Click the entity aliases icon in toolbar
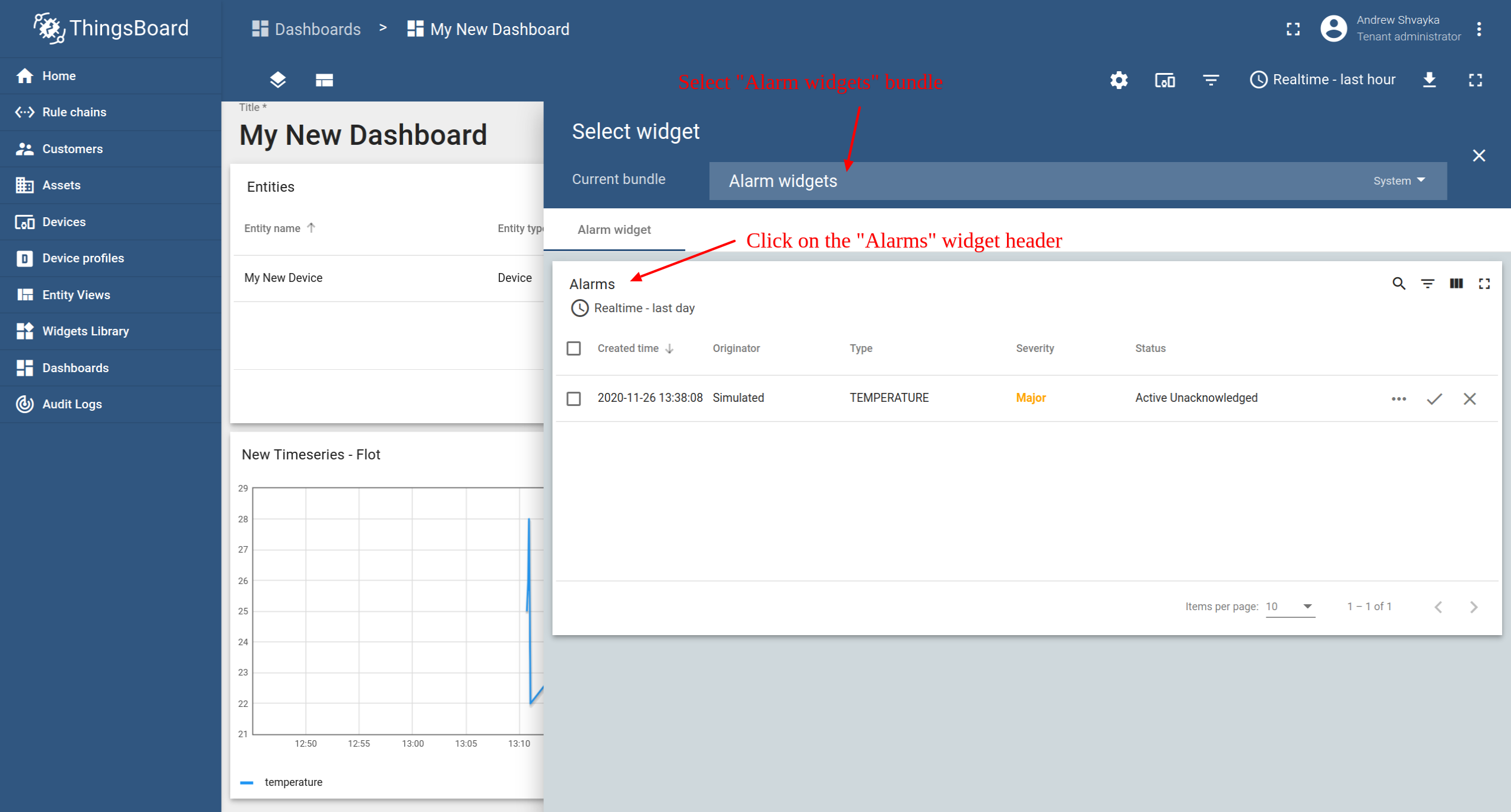The height and width of the screenshot is (812, 1511). coord(1164,80)
